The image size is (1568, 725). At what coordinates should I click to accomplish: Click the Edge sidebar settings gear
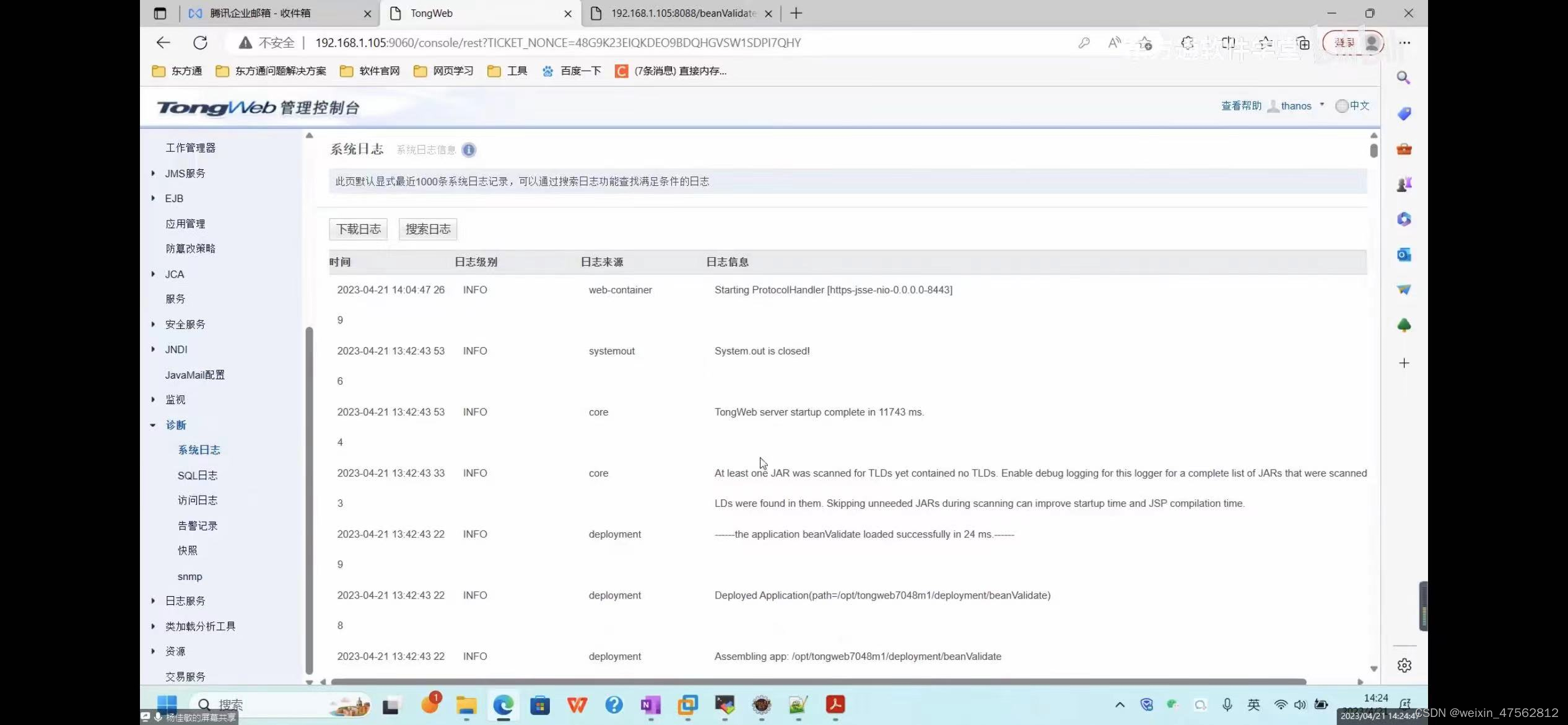pos(1404,665)
